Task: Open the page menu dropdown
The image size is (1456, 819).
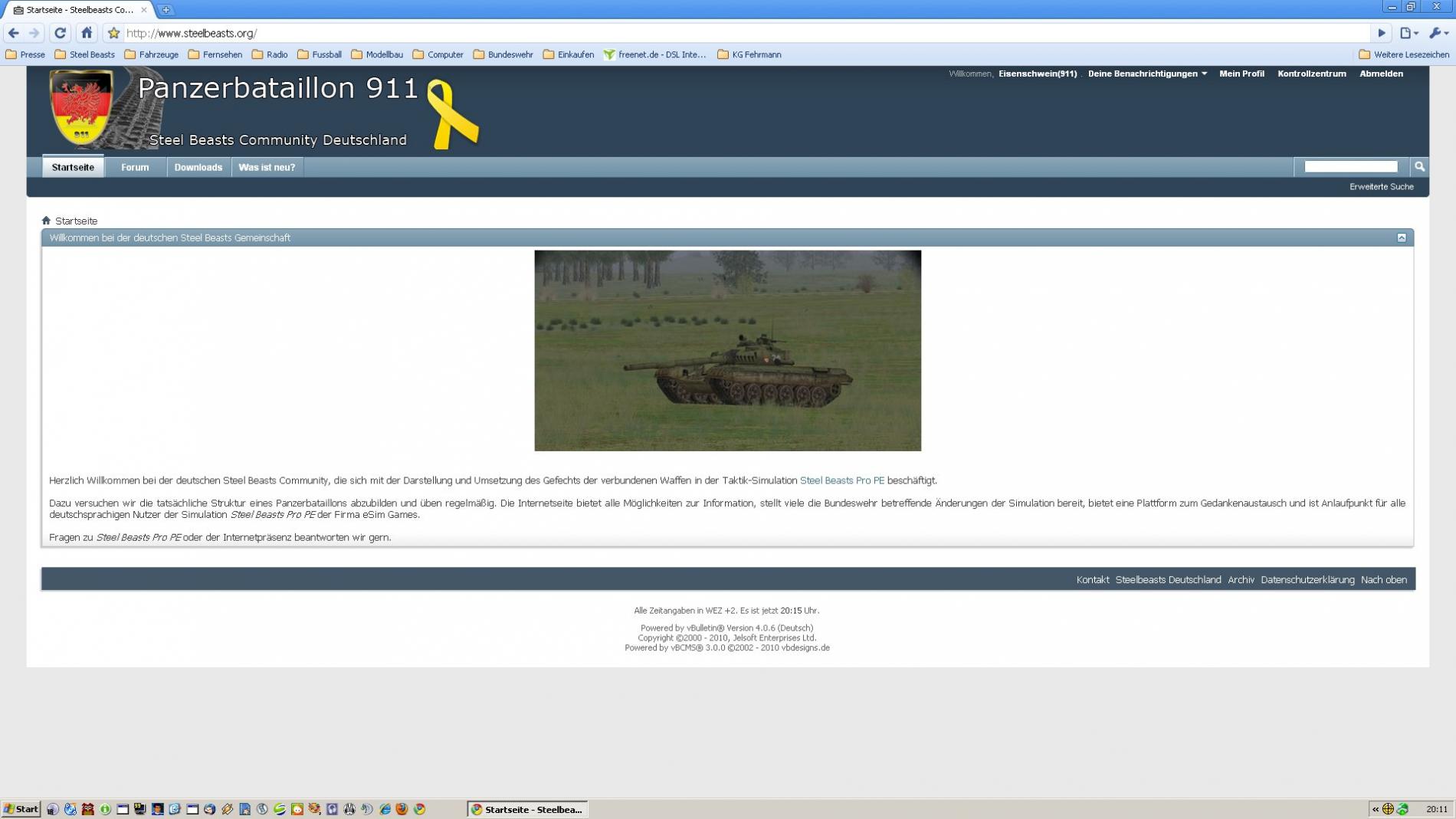Action: point(1408,33)
